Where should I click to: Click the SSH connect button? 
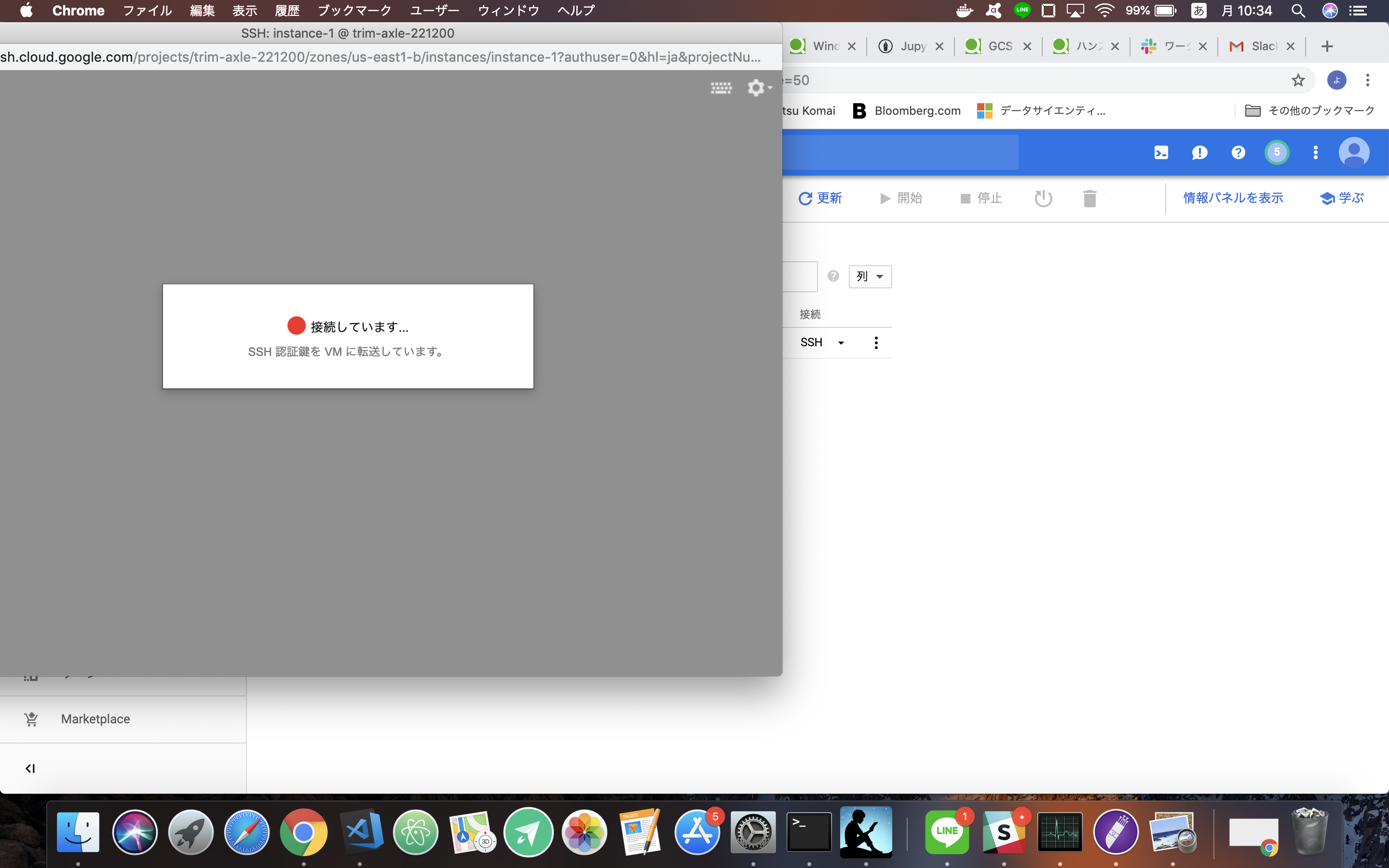pos(811,343)
